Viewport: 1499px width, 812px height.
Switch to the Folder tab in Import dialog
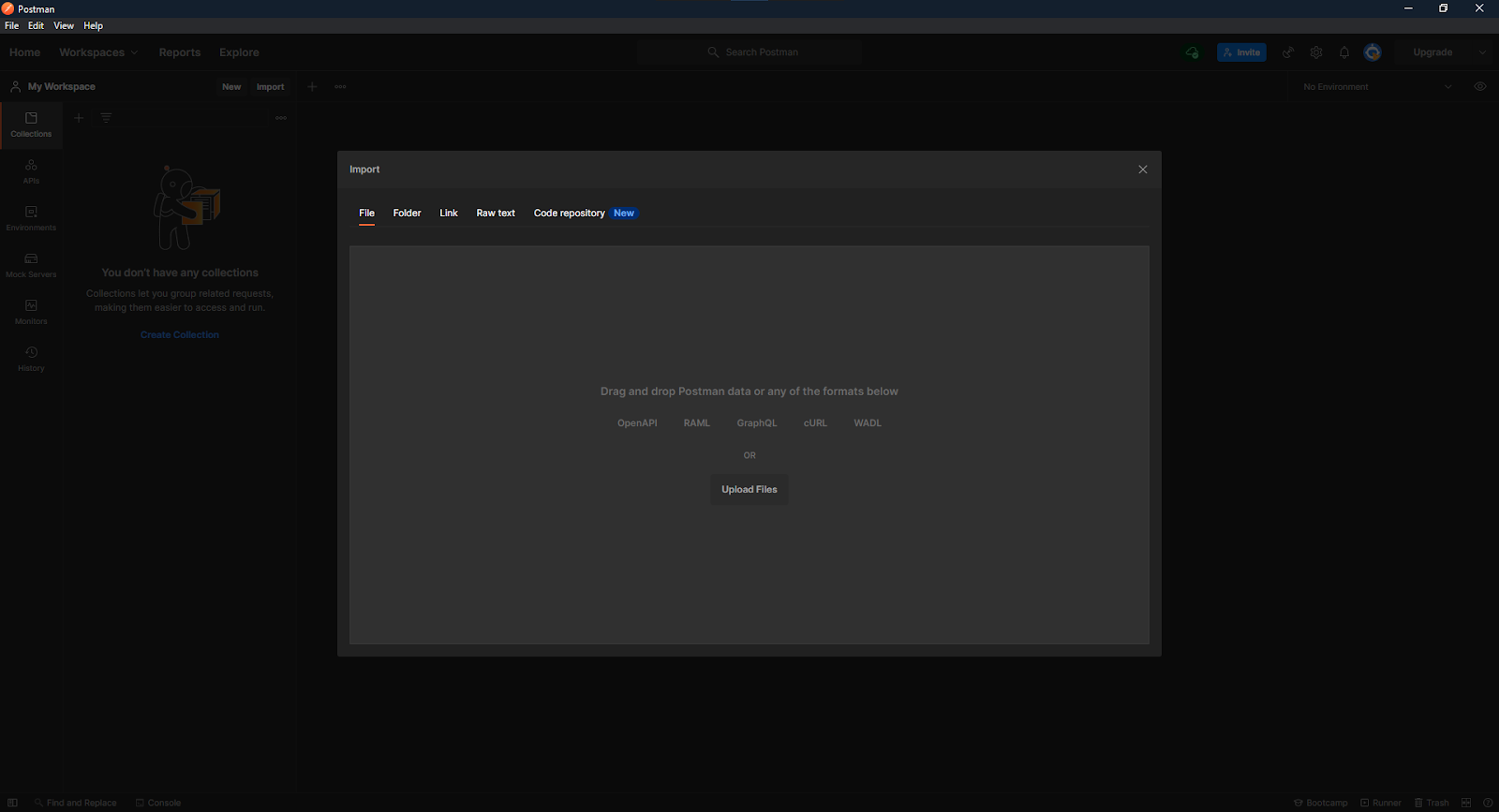click(407, 214)
